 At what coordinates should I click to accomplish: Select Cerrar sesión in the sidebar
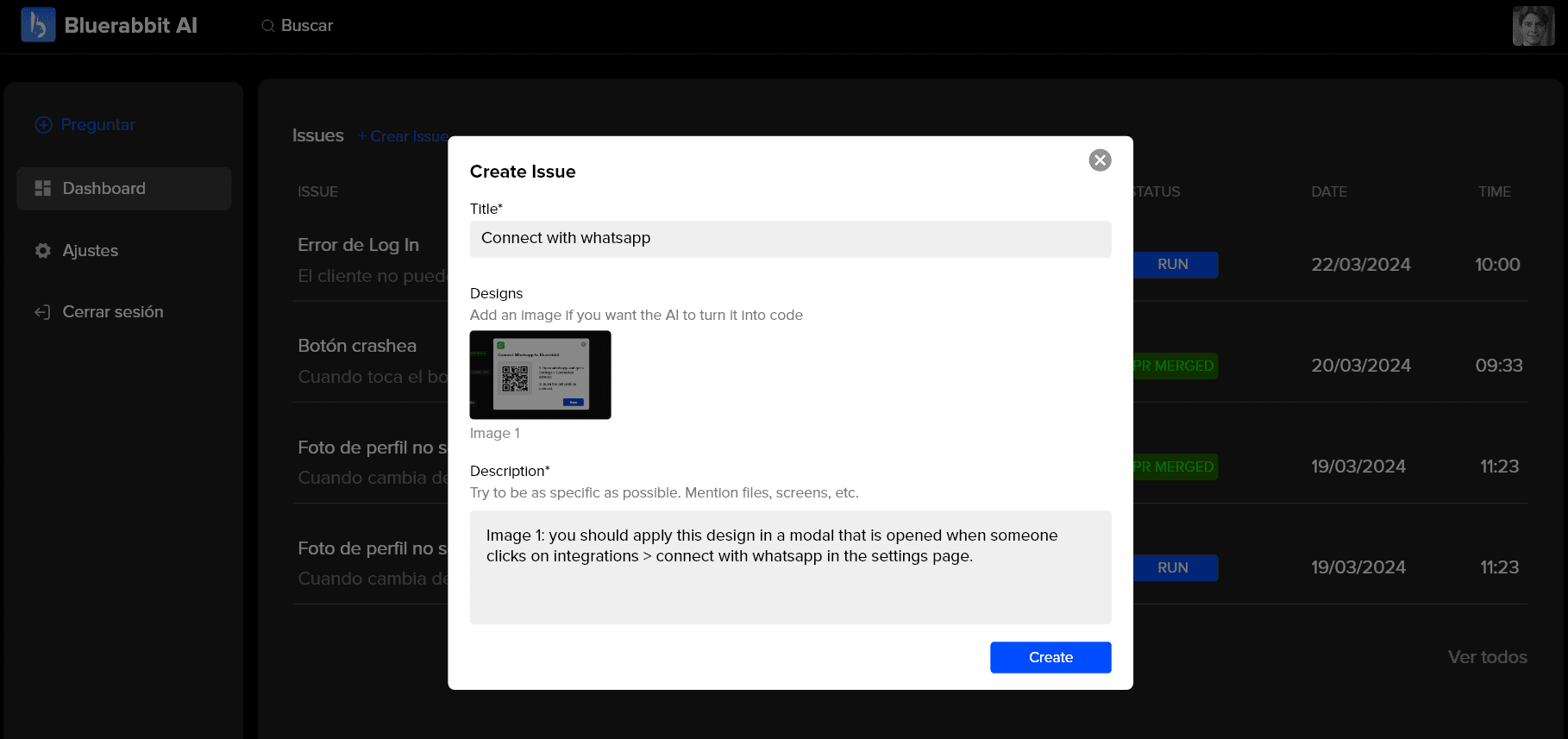(x=112, y=312)
